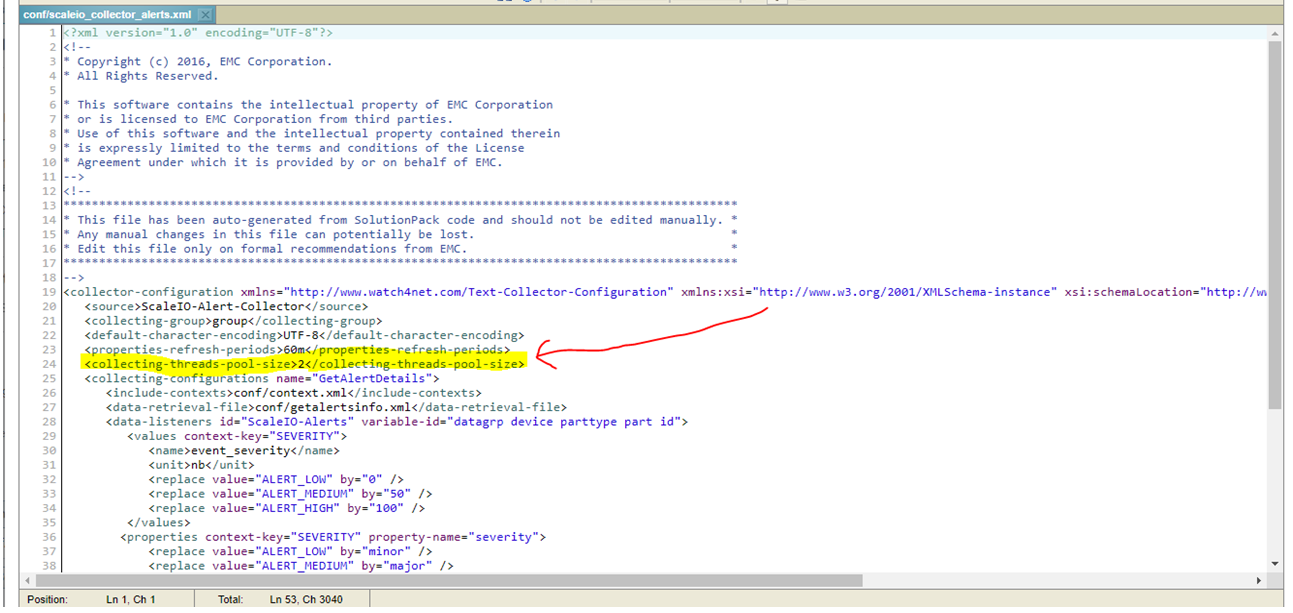The image size is (1293, 613).
Task: Click the 'values context-key="SEVERITY"' line
Action: (237, 436)
